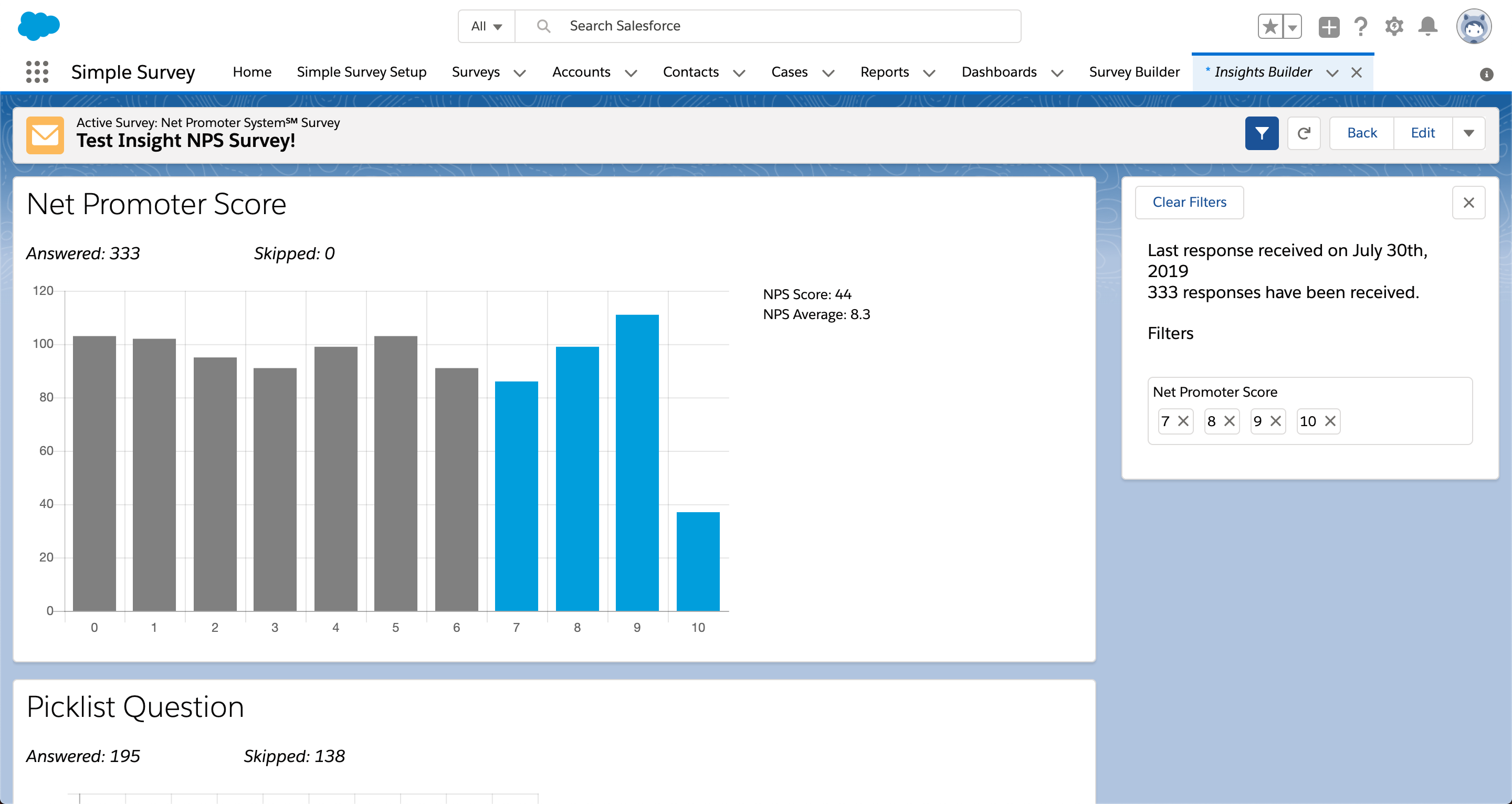Open the Simple Survey Setup tab
Viewport: 1512px width, 804px height.
pyautogui.click(x=362, y=72)
